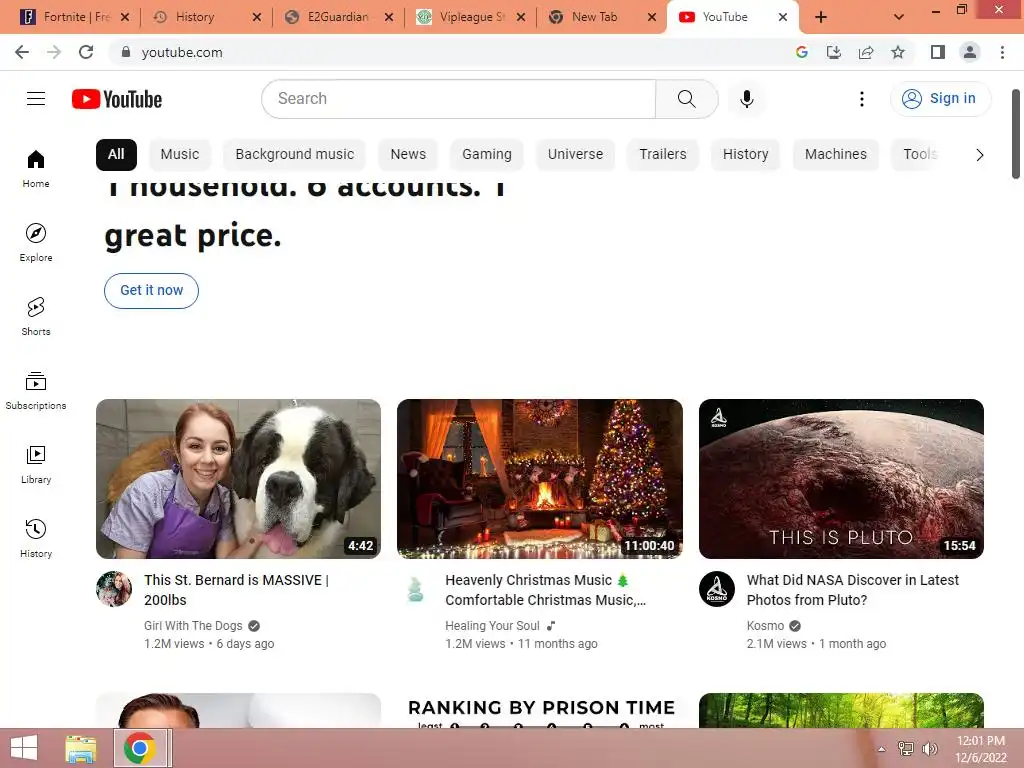
Task: Open Kosmo channel avatar
Action: click(717, 589)
